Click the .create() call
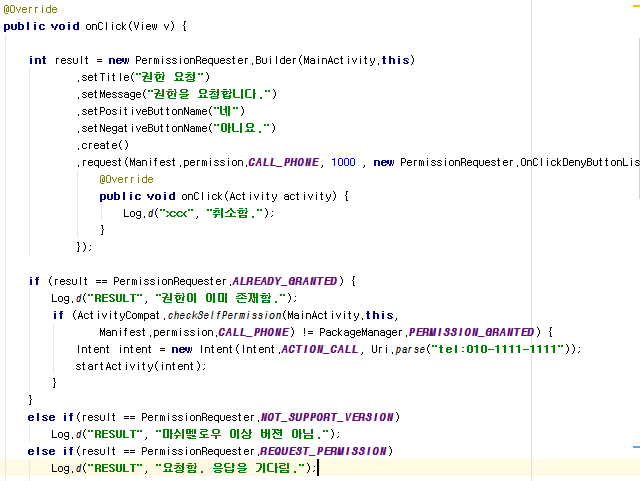Screen dimensions: 640x481 102,145
